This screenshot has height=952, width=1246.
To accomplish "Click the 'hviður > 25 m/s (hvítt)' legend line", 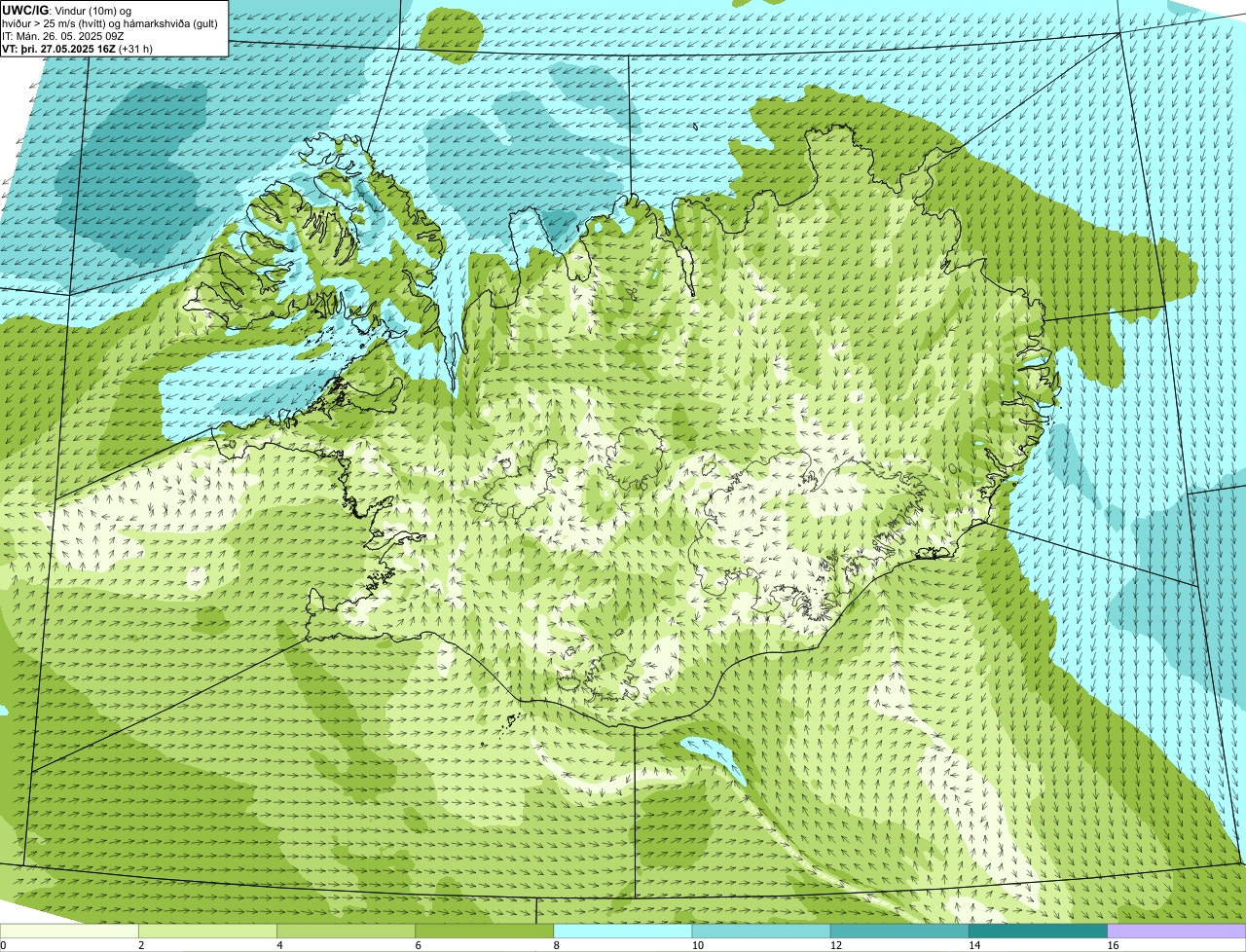I will tap(109, 22).
